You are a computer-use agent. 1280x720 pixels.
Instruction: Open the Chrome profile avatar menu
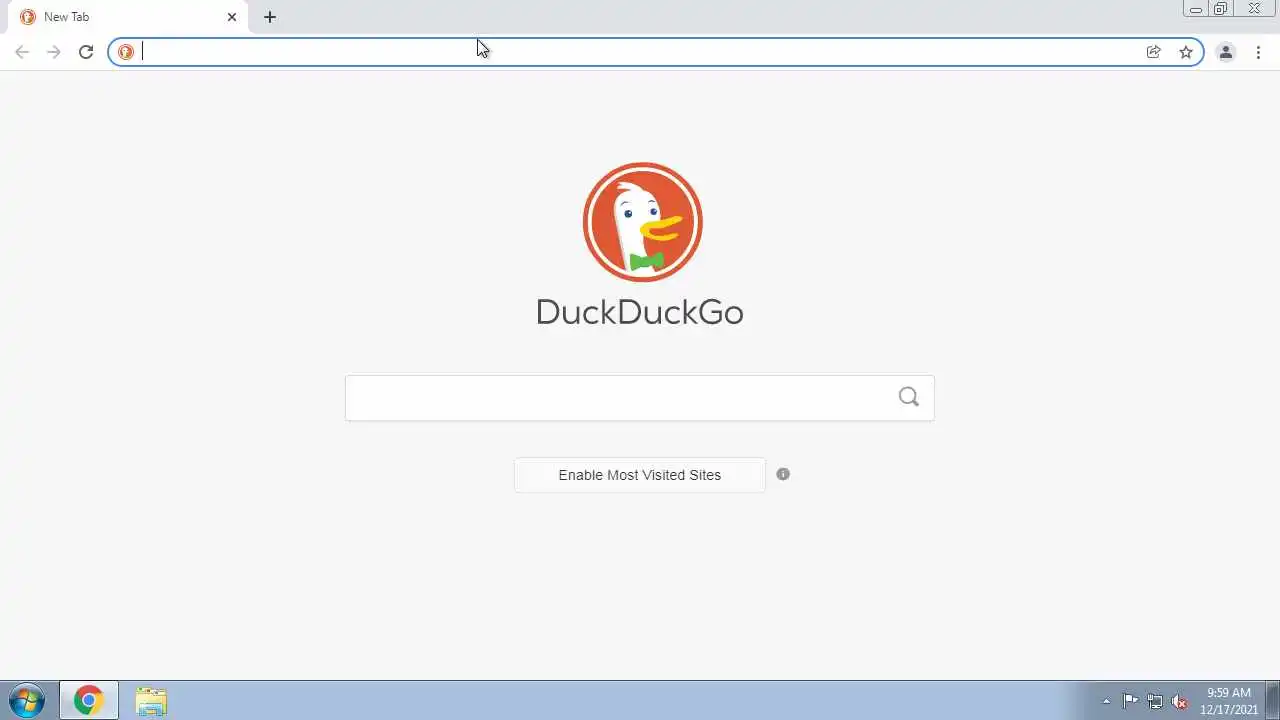(1226, 52)
